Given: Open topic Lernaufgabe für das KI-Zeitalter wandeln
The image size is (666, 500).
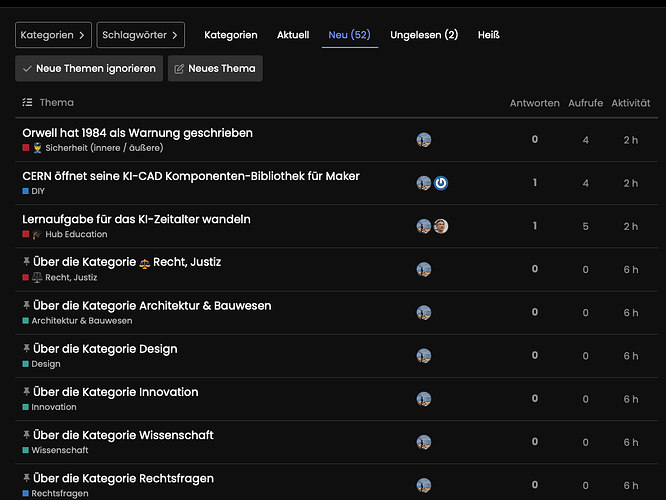Looking at the screenshot, I should [136, 219].
